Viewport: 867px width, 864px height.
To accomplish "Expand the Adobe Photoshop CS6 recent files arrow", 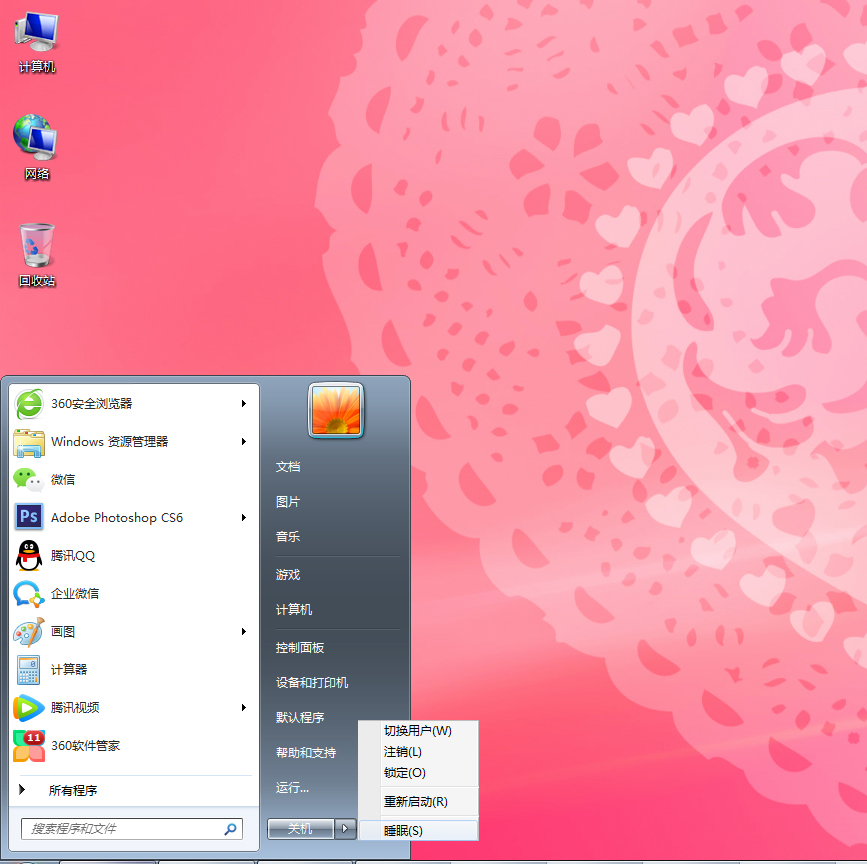I will (x=244, y=518).
